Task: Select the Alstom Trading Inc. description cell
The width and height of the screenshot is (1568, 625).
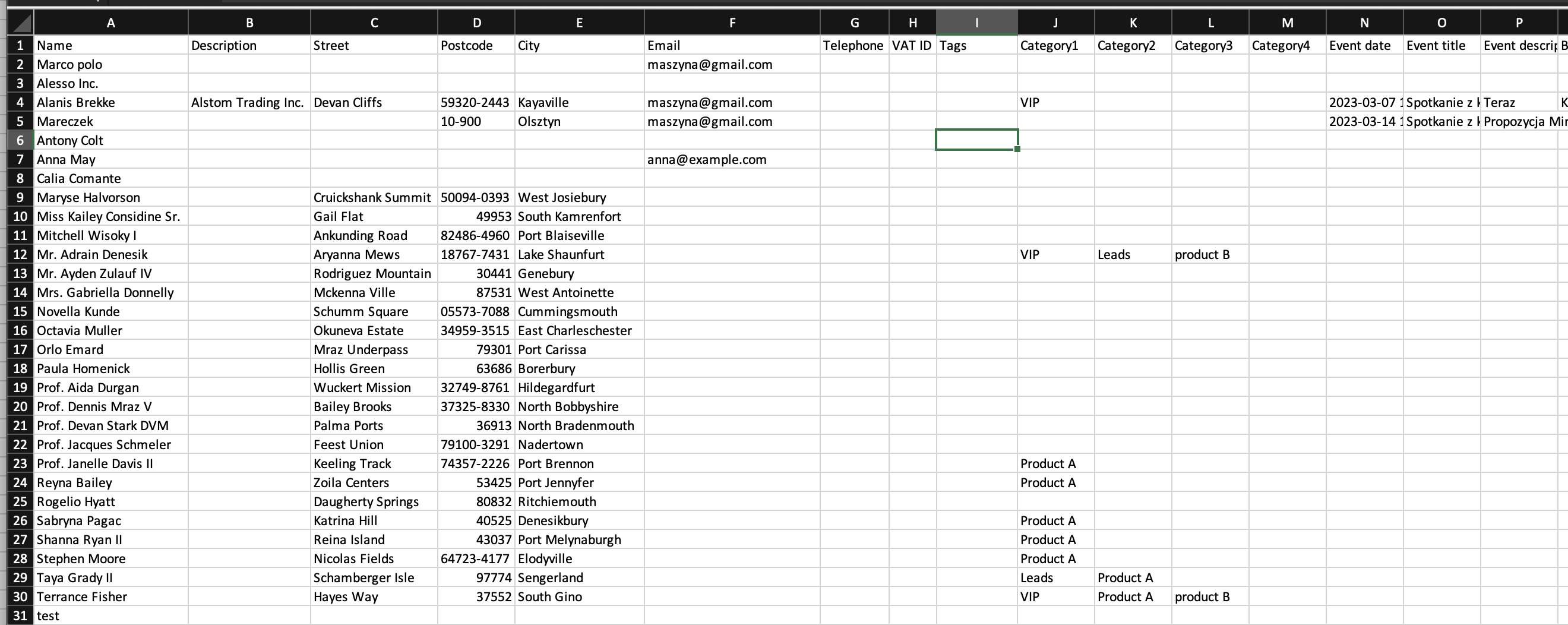Action: click(249, 102)
